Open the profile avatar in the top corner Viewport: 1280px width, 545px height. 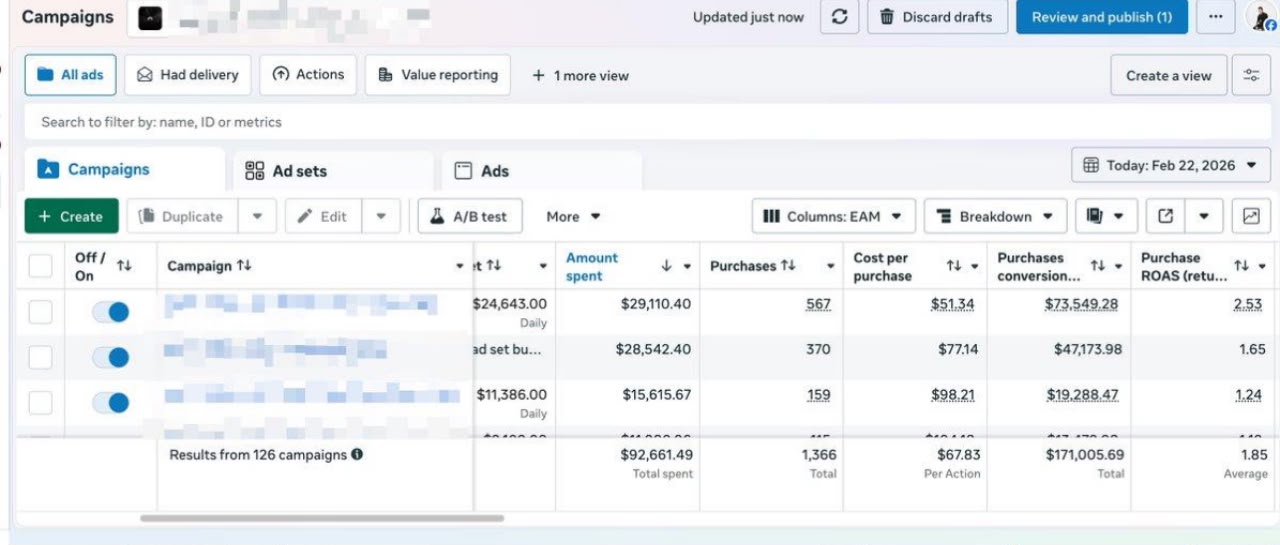click(1262, 17)
